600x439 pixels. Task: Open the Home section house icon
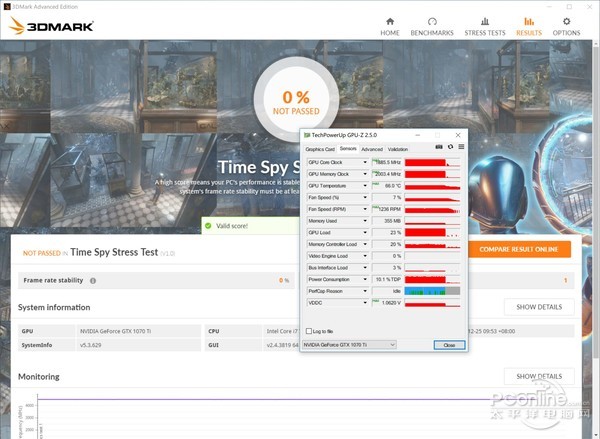pyautogui.click(x=389, y=21)
